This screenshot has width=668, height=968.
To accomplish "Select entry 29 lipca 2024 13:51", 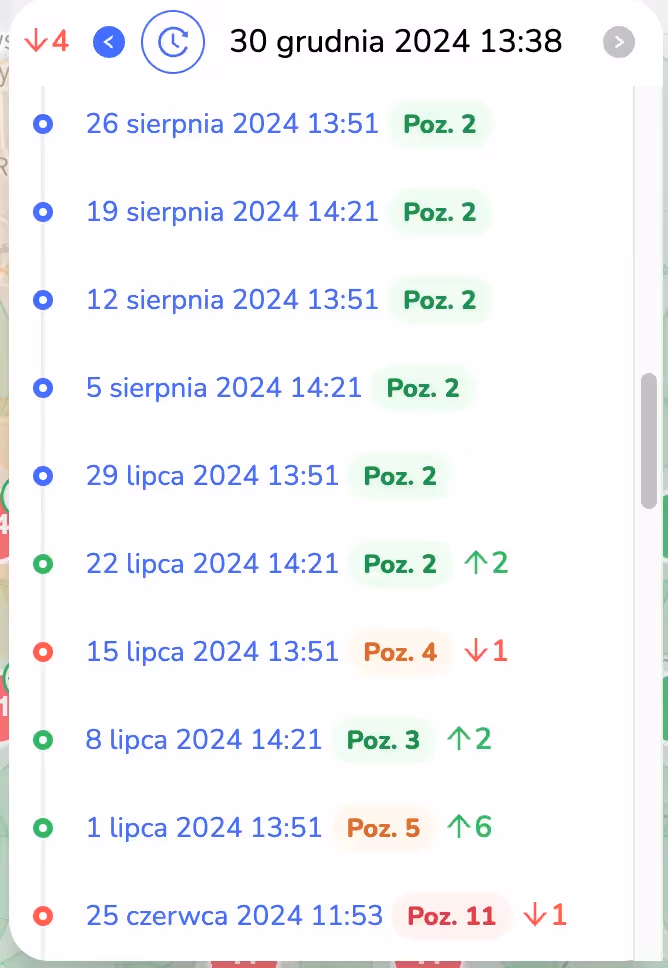I will 212,475.
